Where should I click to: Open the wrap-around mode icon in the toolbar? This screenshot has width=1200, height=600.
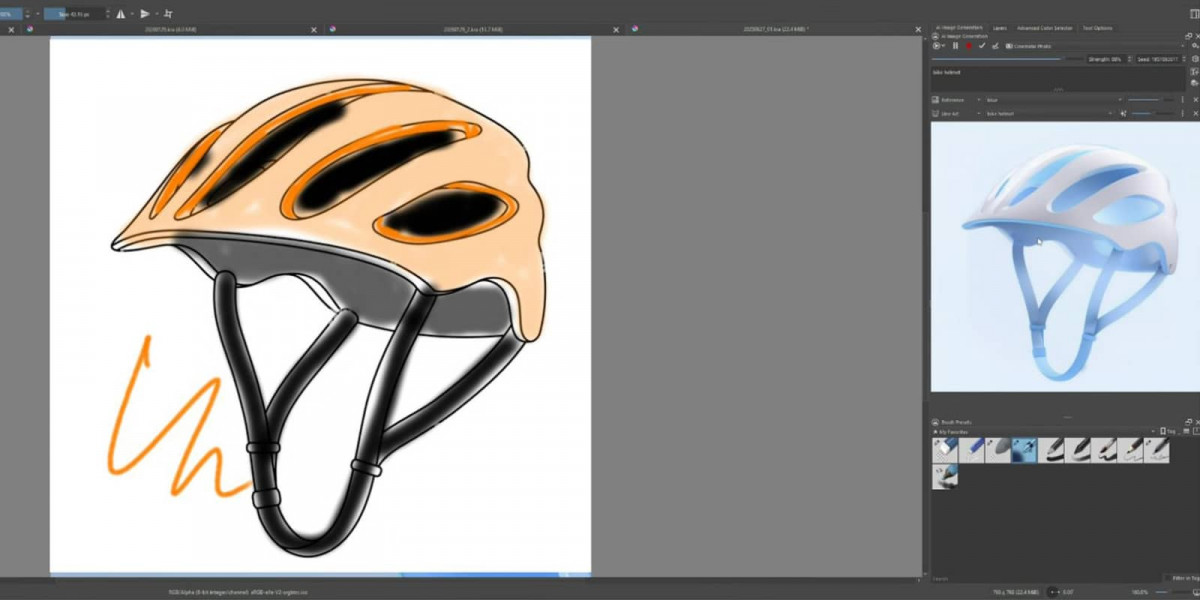tap(146, 14)
